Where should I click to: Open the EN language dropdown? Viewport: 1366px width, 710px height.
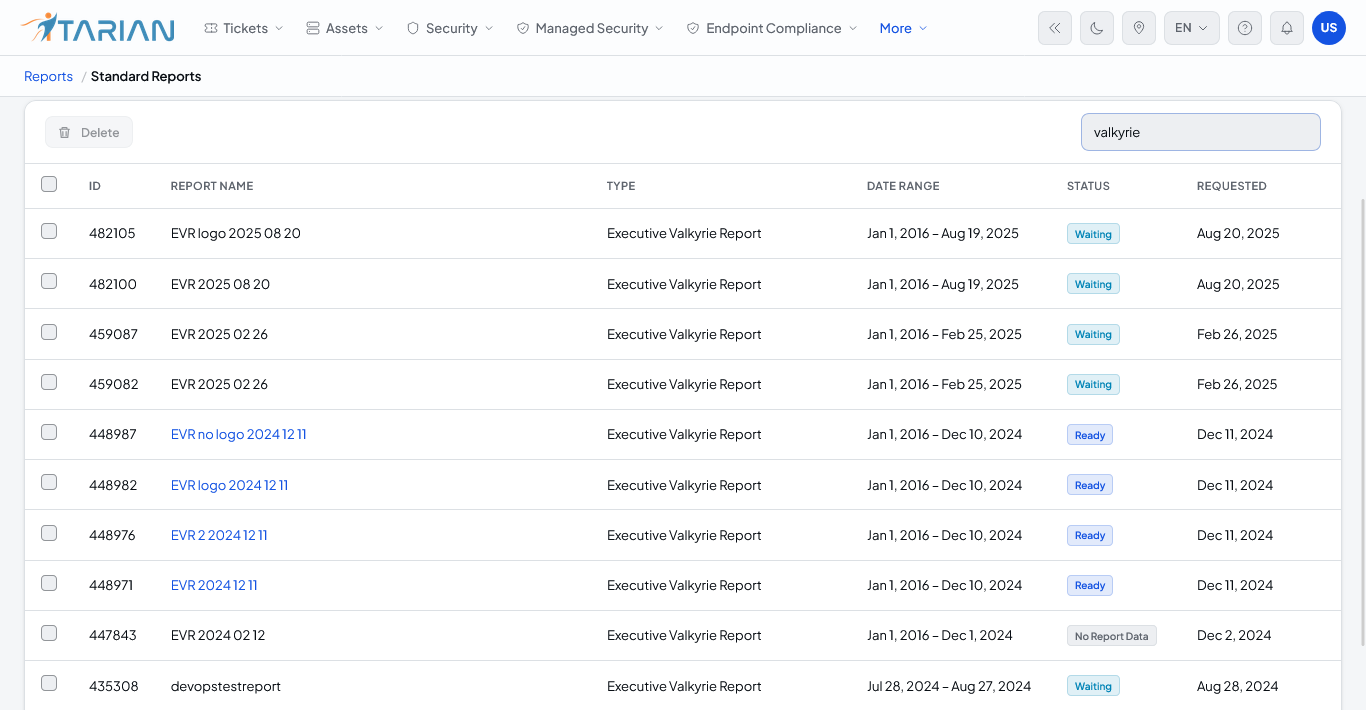[1192, 28]
